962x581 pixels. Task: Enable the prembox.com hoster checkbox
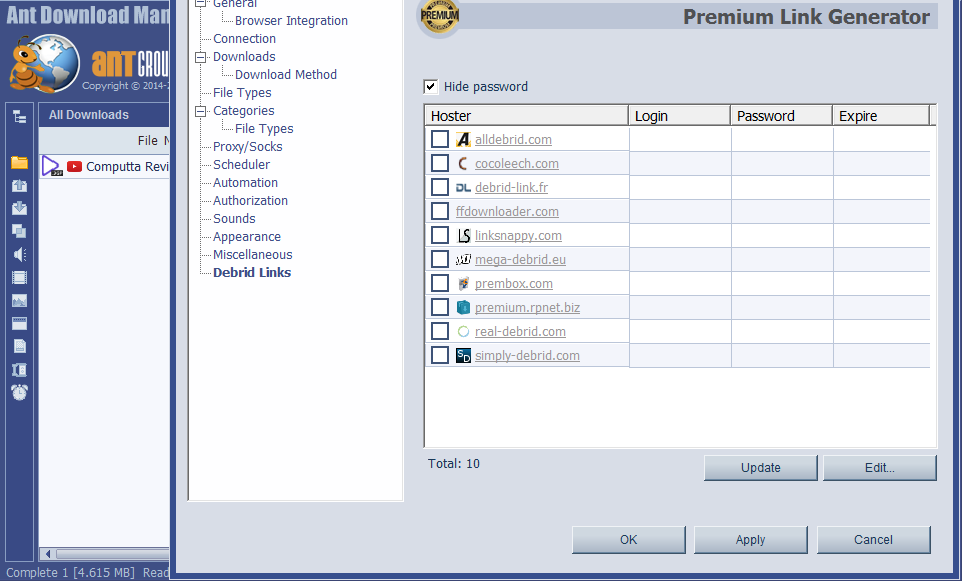click(x=440, y=283)
